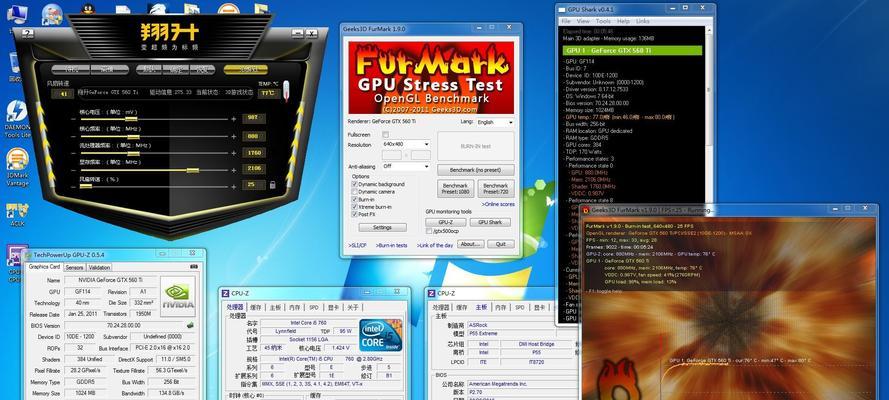889x400 pixels.
Task: Open the File menu in GPU Shark
Action: [x=566, y=21]
